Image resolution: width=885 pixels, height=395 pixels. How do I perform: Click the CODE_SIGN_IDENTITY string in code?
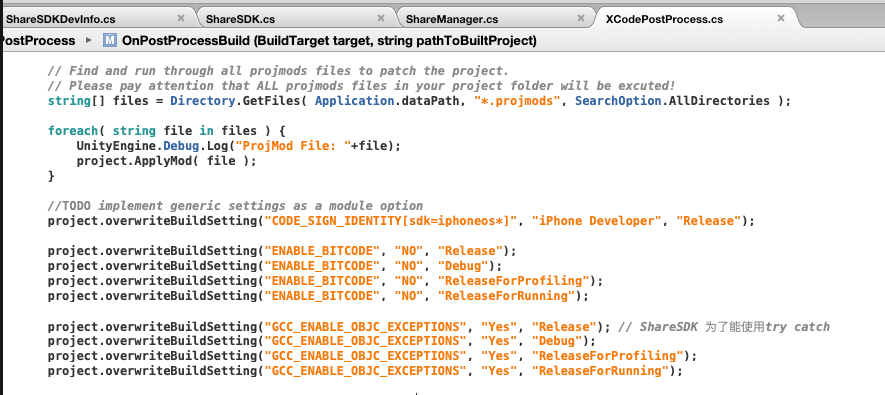392,221
